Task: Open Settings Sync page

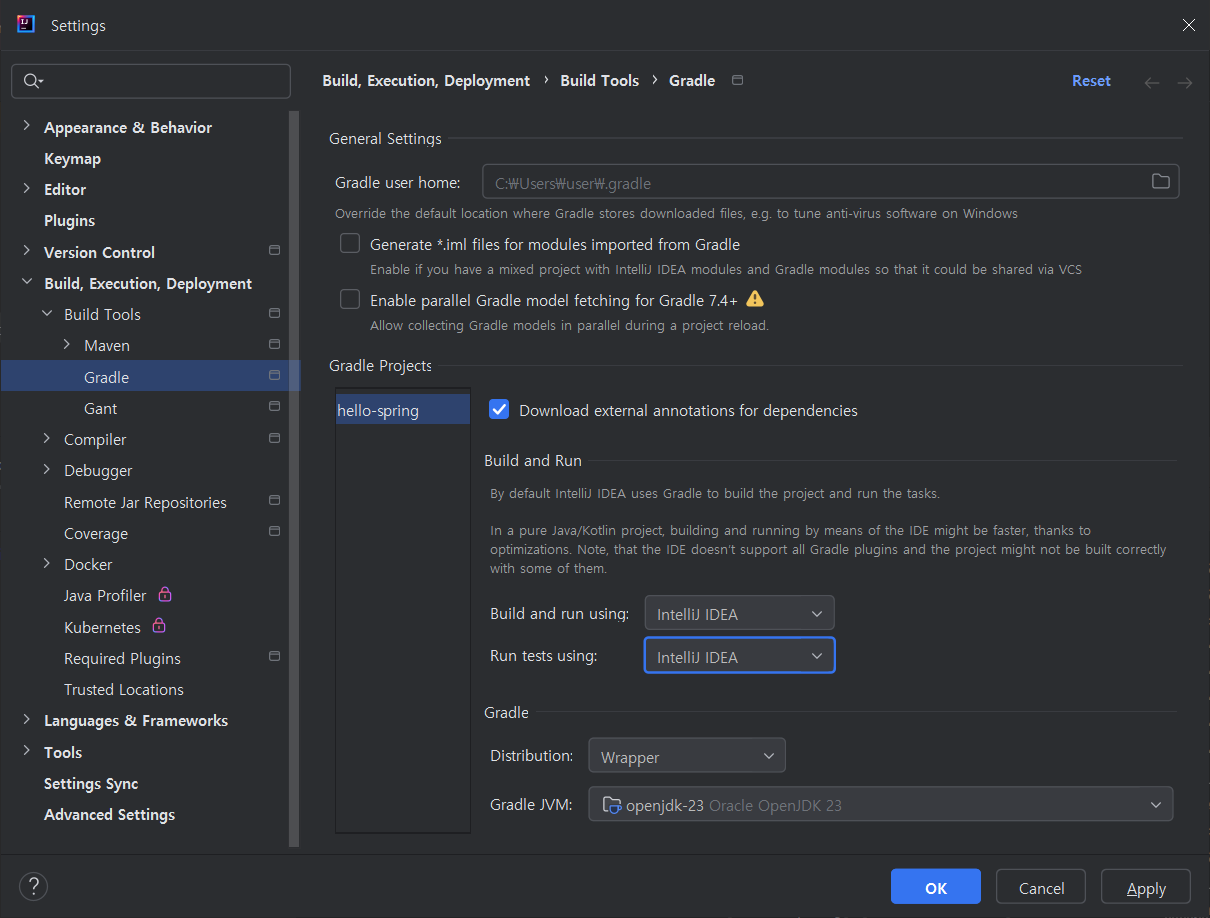Action: click(x=91, y=783)
